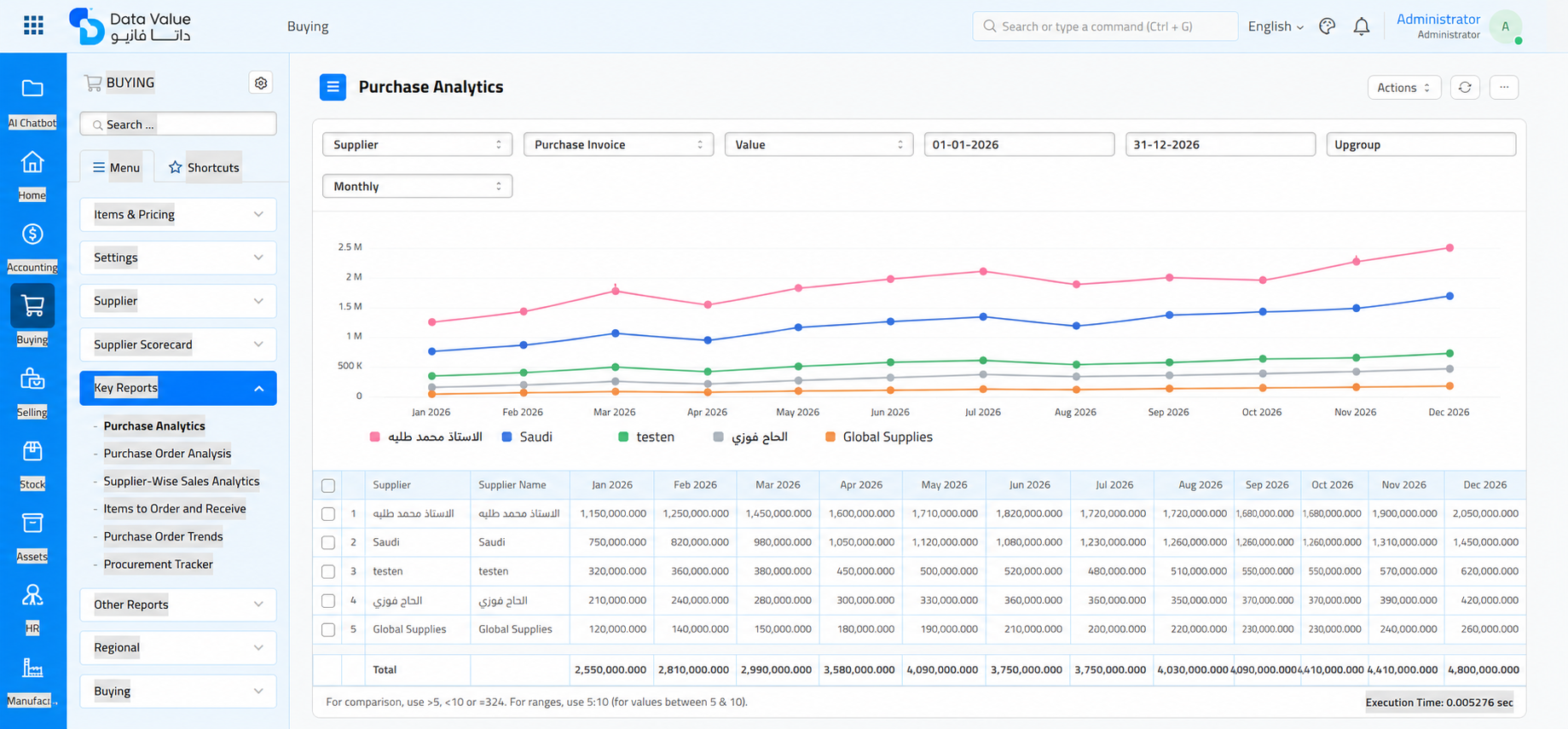Tick the checkbox for Saudi row

(x=328, y=542)
